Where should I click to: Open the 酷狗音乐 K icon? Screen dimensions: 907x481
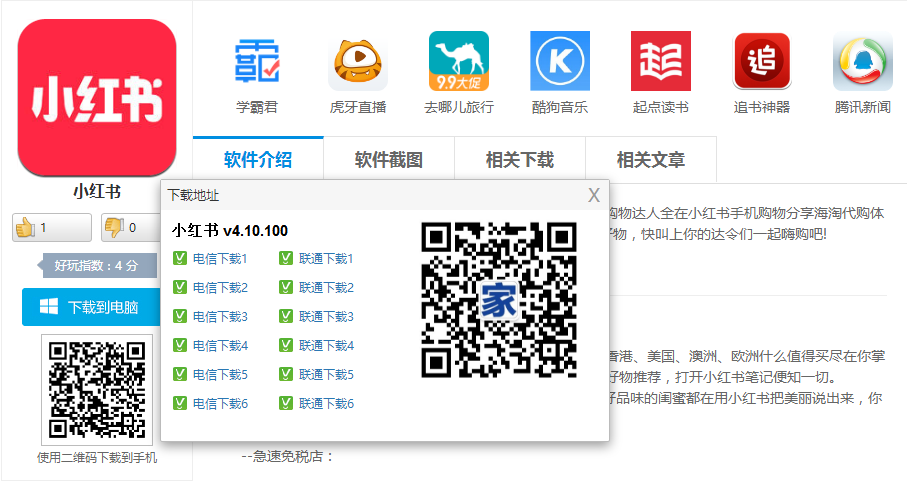pos(560,61)
